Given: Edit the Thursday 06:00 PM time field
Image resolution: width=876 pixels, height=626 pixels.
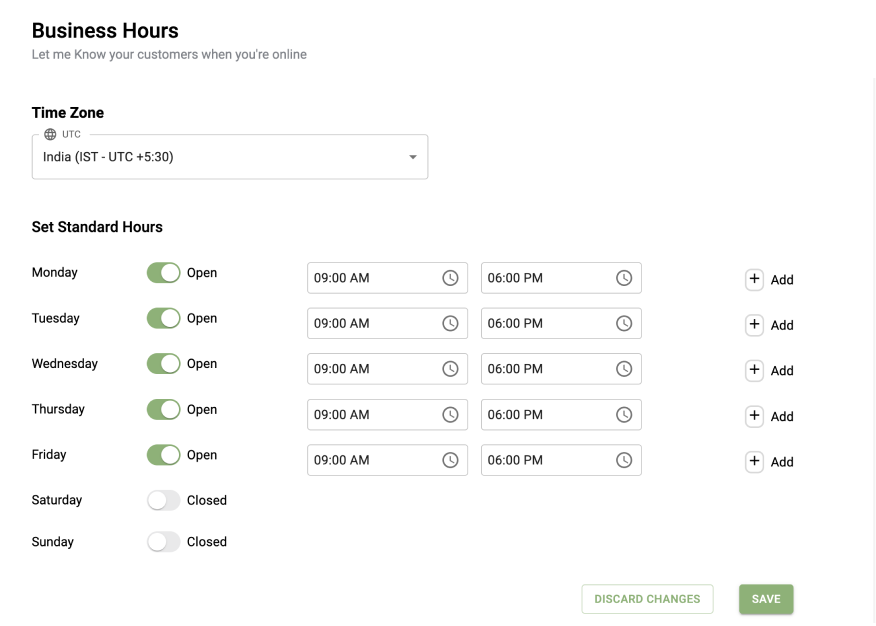Looking at the screenshot, I should point(561,414).
